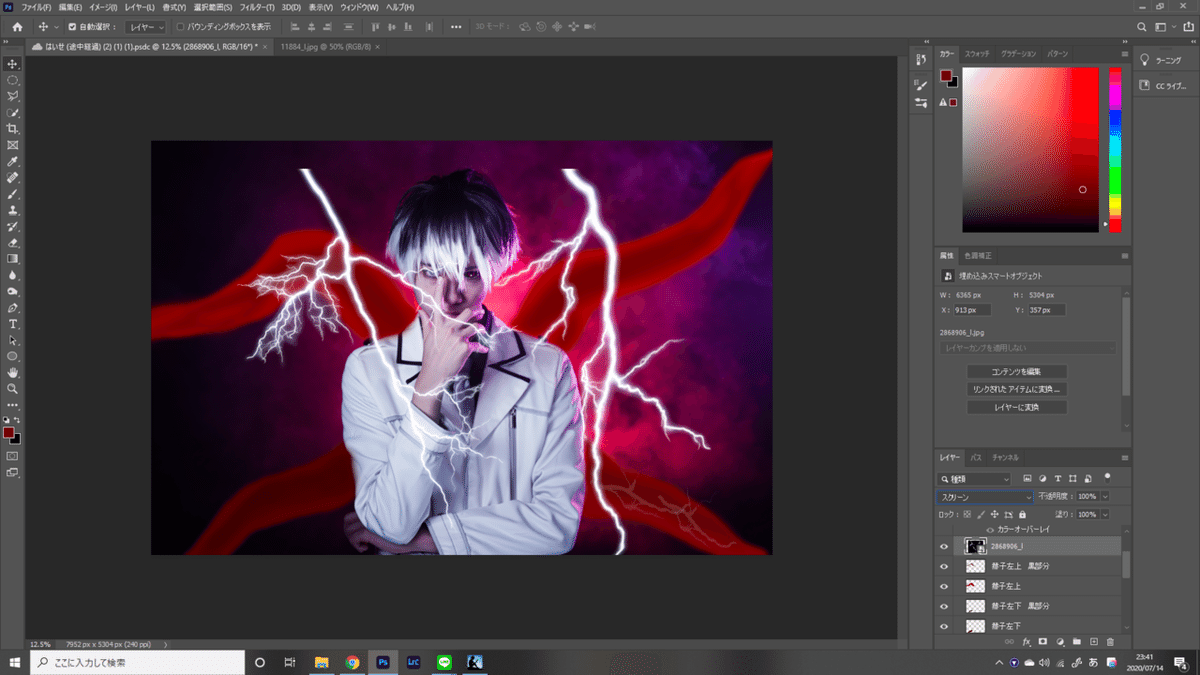
Task: Hide the 赫子左下 黒部分 layer
Action: [x=944, y=606]
